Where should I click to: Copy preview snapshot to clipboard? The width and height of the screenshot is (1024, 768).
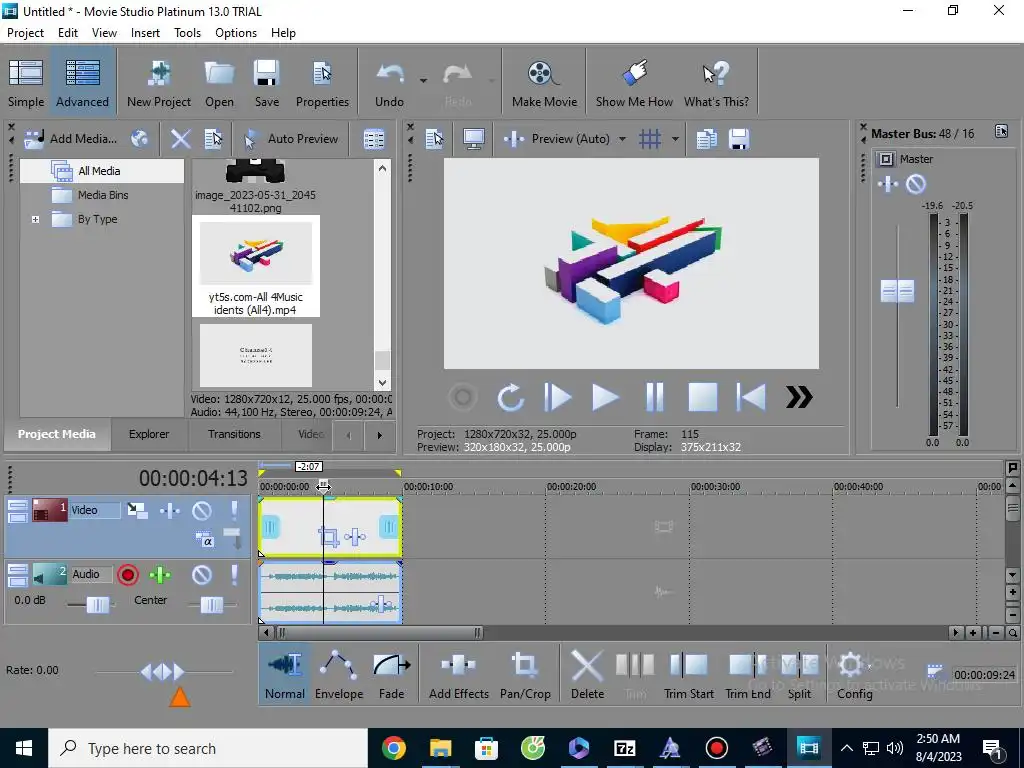point(707,138)
